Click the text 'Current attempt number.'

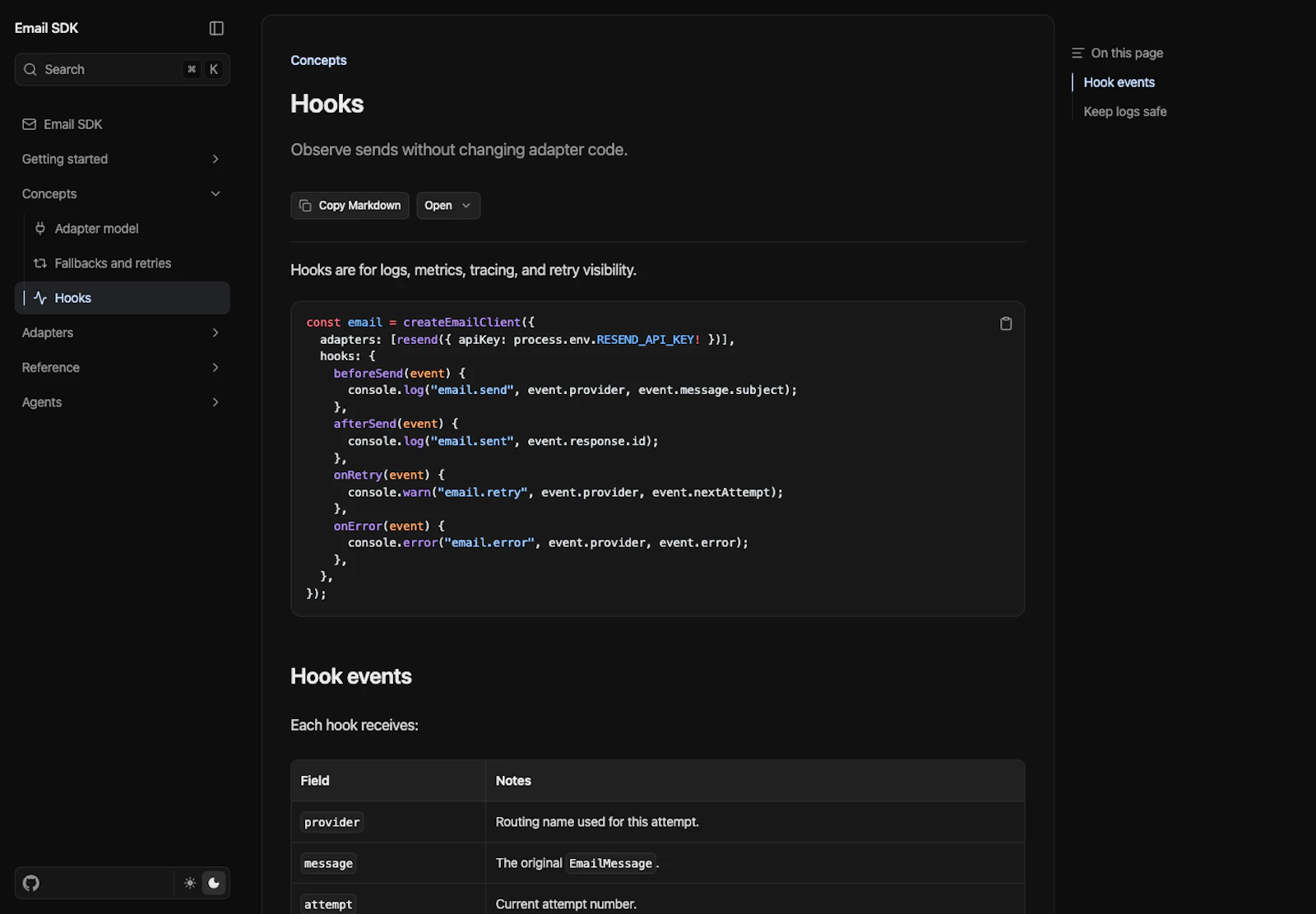[x=566, y=904]
